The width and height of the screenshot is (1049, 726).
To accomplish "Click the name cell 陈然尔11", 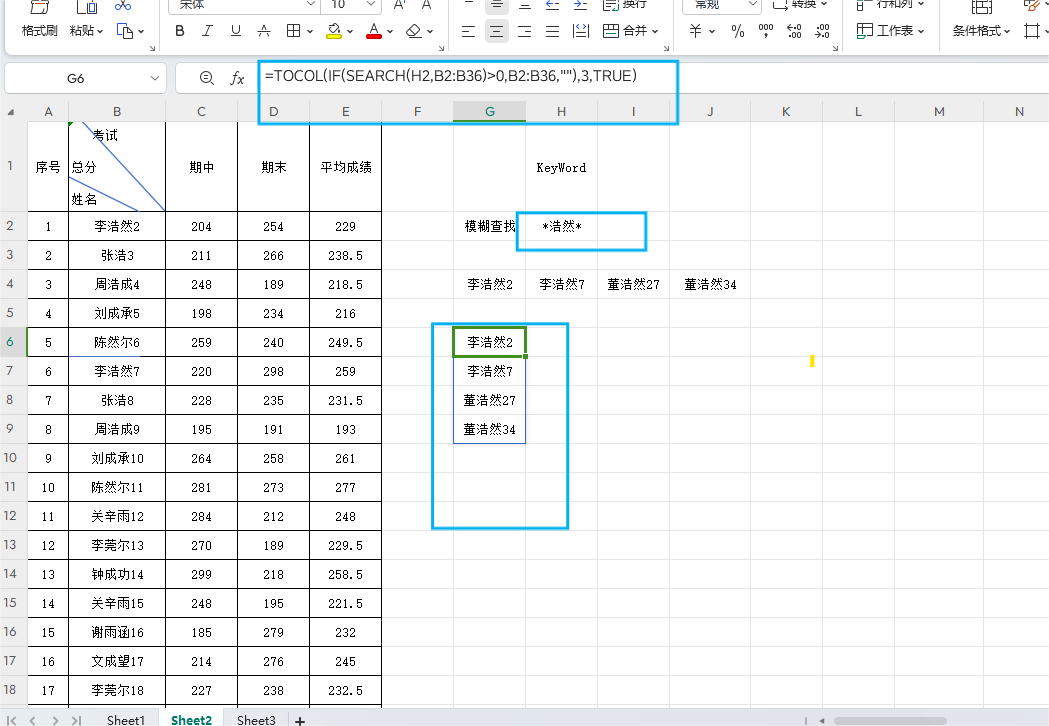I will click(x=117, y=487).
